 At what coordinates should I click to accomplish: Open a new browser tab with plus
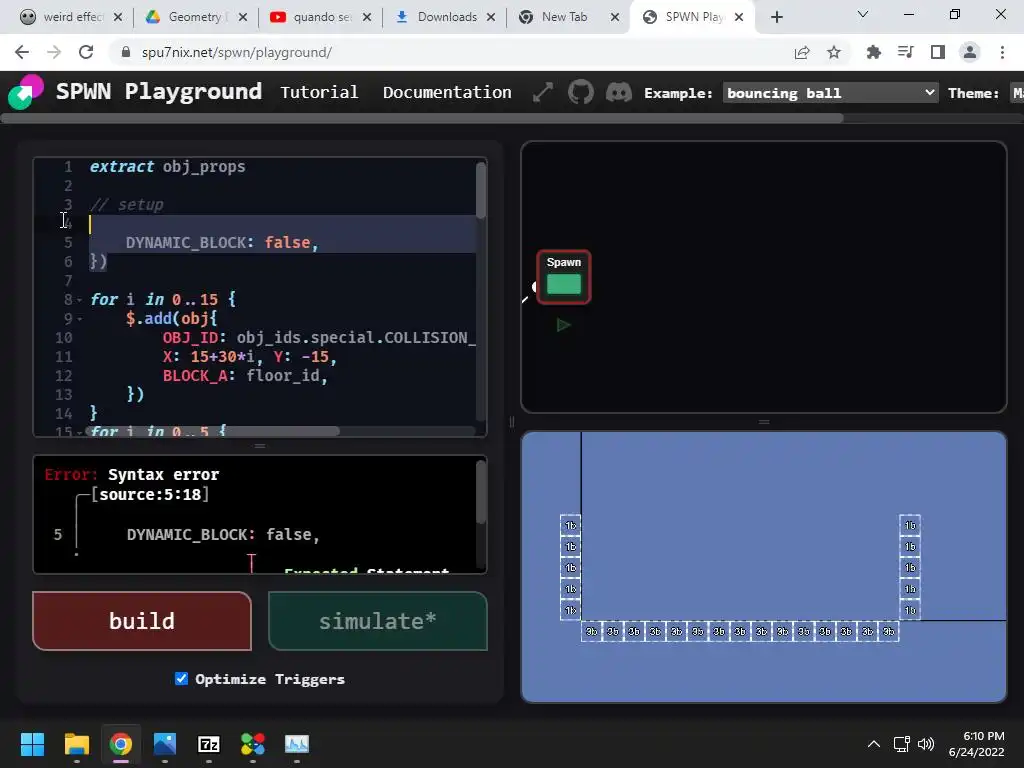[x=776, y=17]
